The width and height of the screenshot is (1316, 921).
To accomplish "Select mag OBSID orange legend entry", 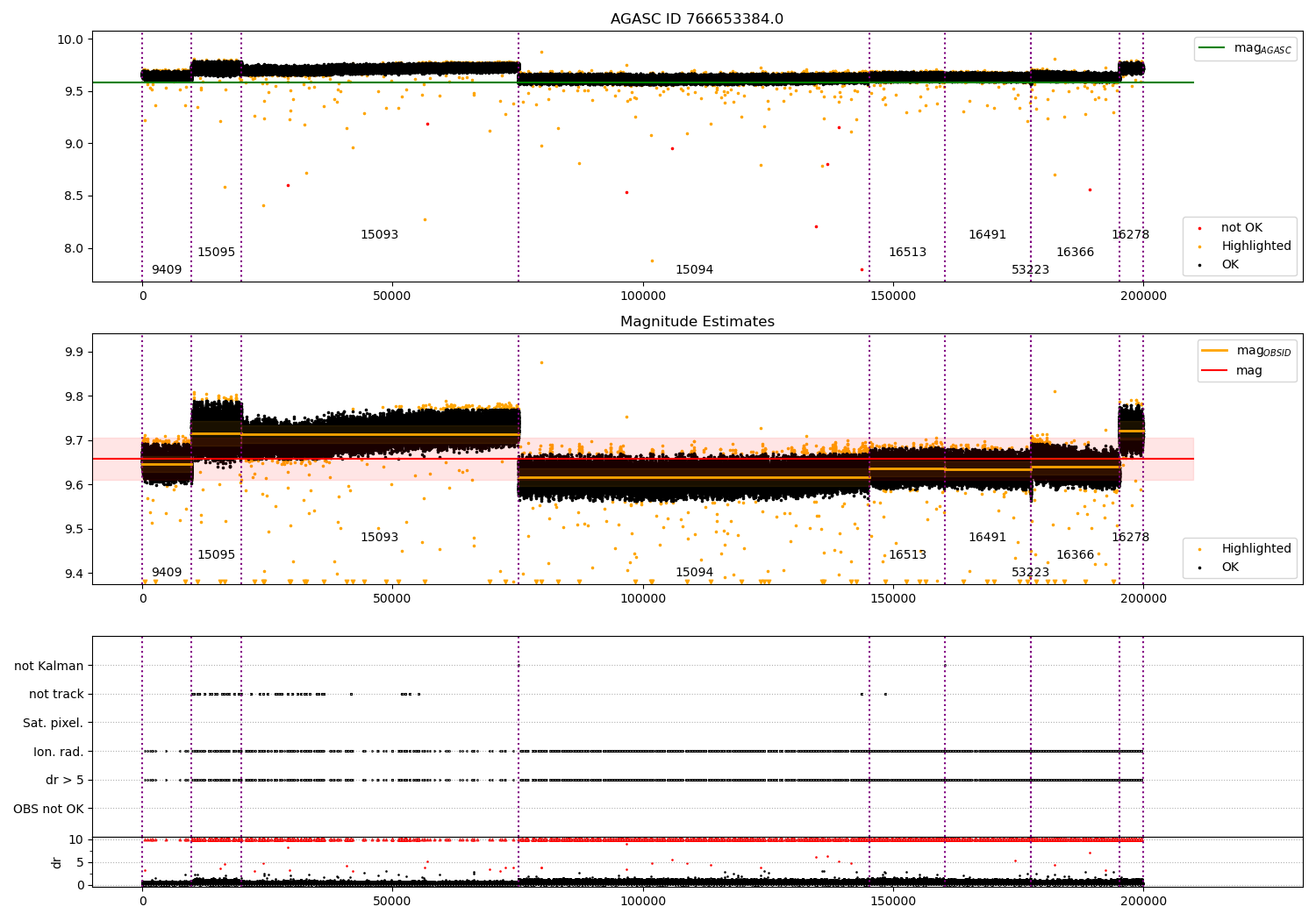I will tap(1247, 351).
